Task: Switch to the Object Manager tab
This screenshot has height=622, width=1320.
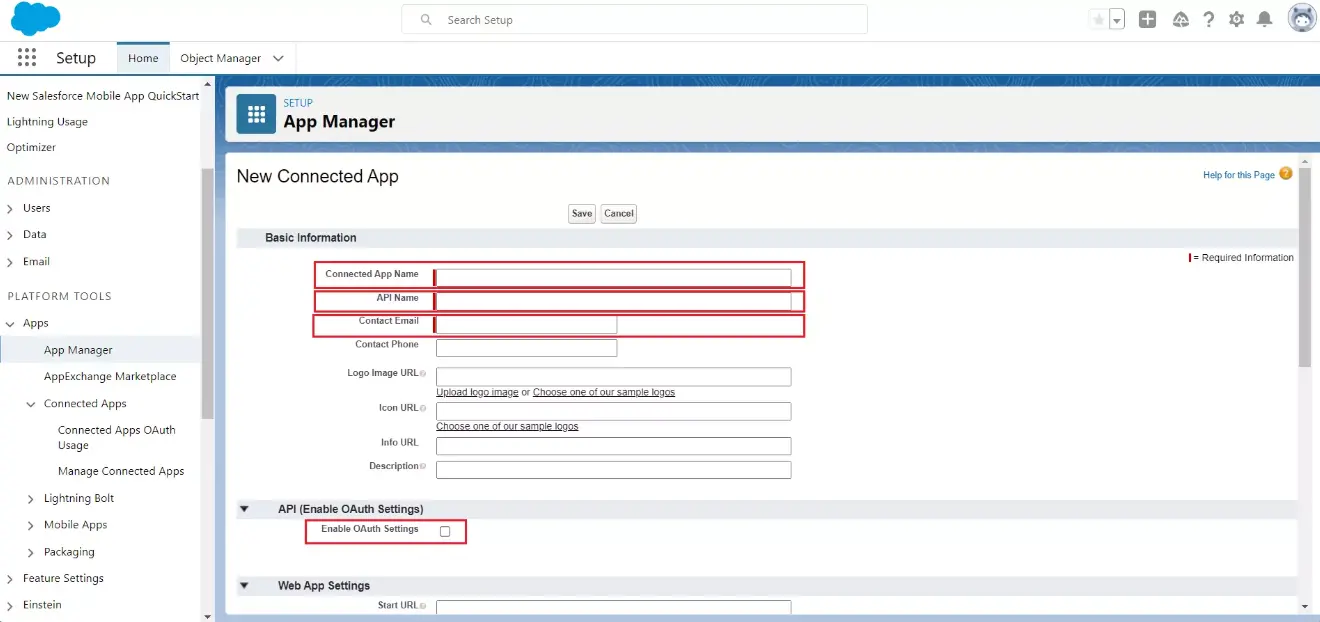Action: pos(221,58)
